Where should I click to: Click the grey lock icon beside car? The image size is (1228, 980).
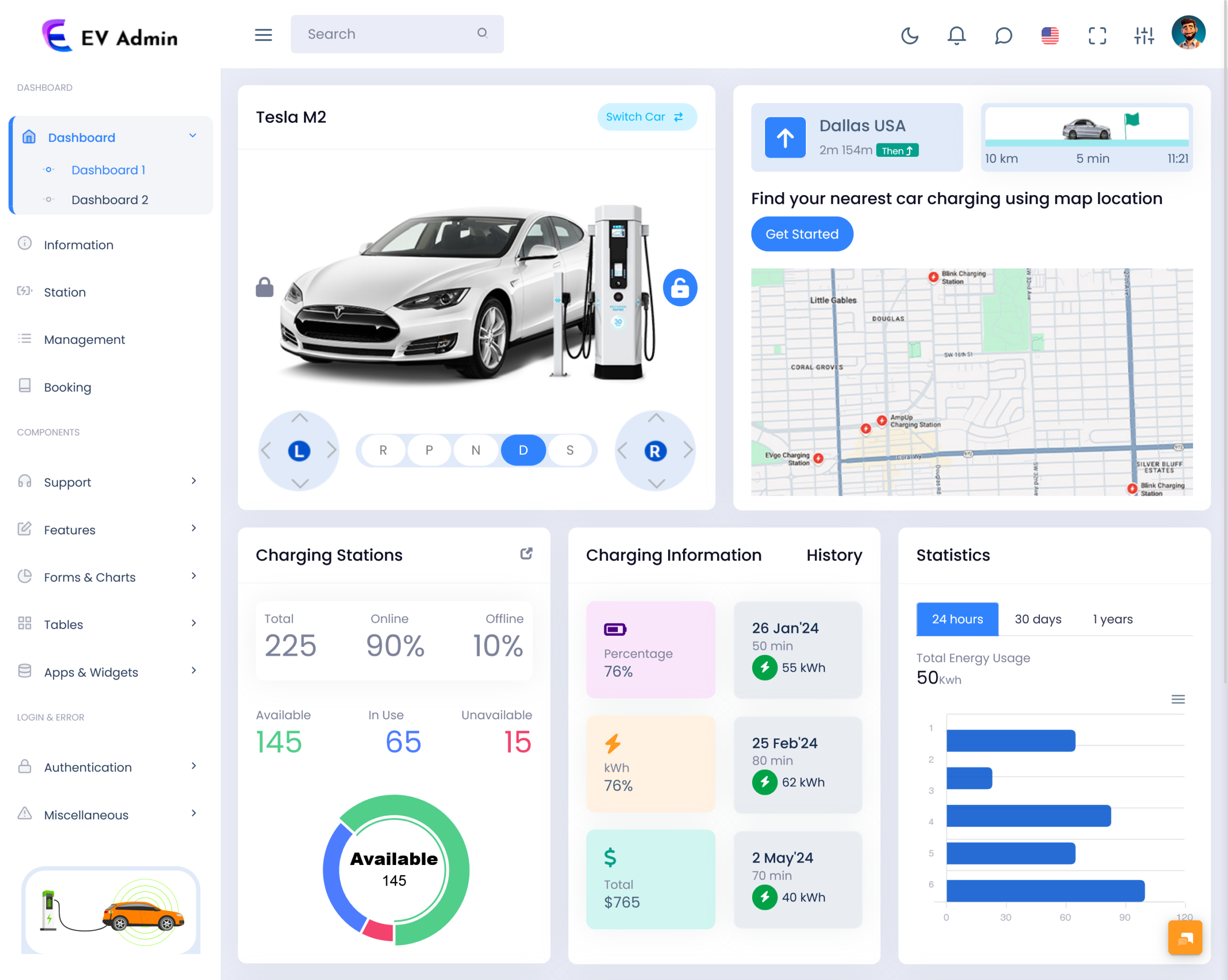(x=264, y=287)
